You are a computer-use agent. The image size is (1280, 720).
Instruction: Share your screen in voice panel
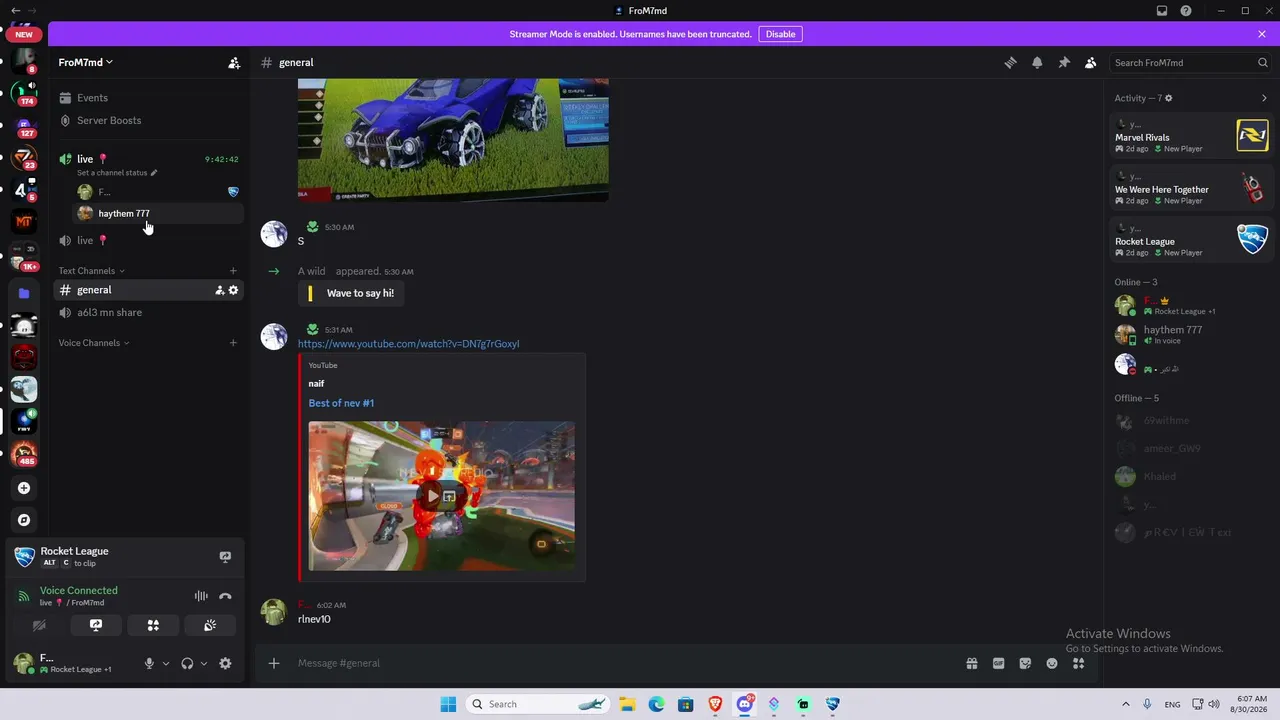click(96, 625)
